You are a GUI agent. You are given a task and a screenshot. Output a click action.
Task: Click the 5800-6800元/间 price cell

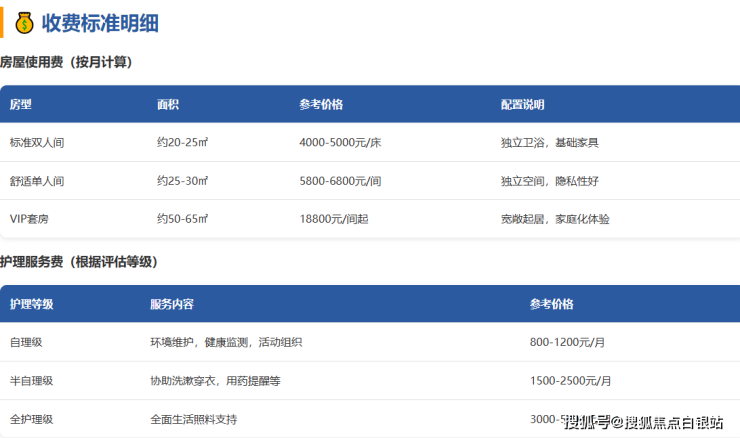pyautogui.click(x=340, y=181)
